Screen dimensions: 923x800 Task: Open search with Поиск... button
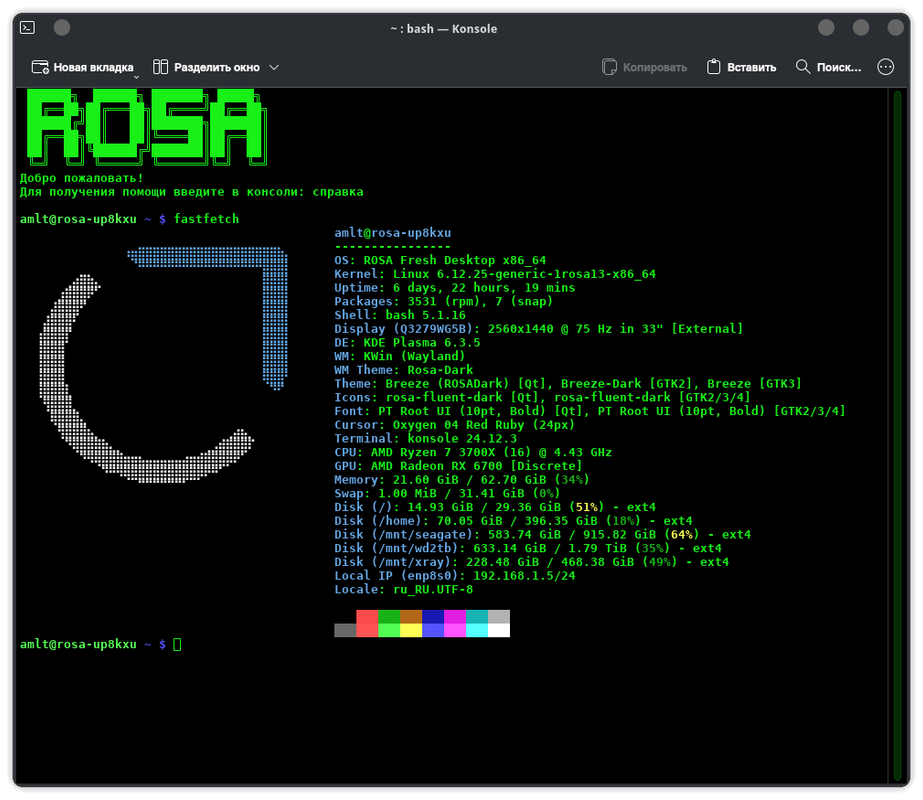pyautogui.click(x=828, y=67)
